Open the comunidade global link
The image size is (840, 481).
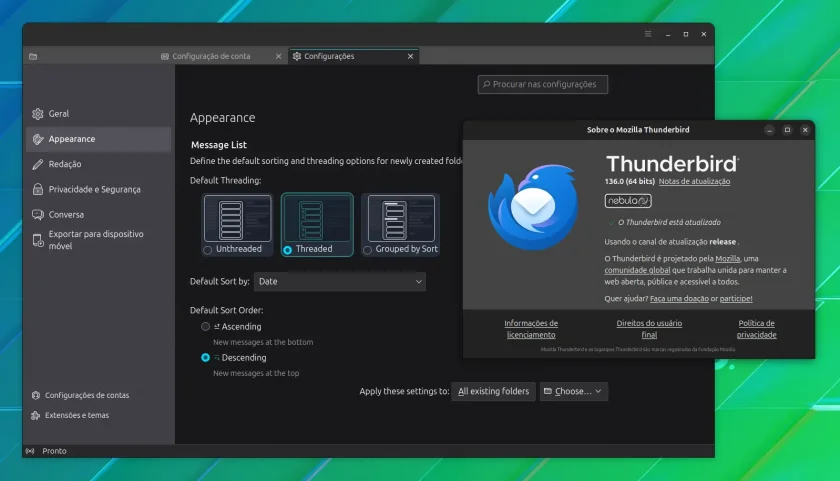(x=637, y=270)
